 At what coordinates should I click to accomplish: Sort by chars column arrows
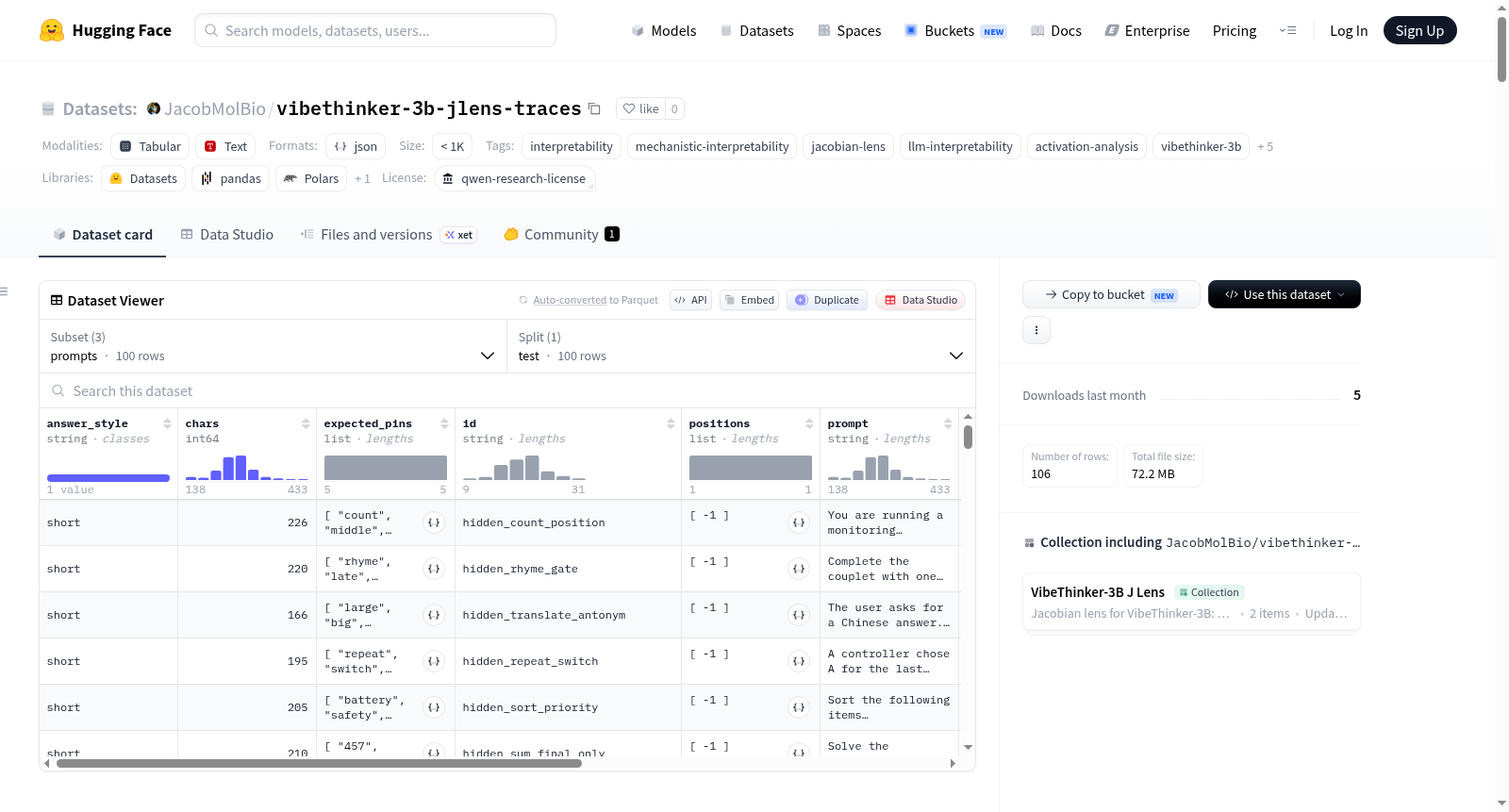click(x=306, y=423)
